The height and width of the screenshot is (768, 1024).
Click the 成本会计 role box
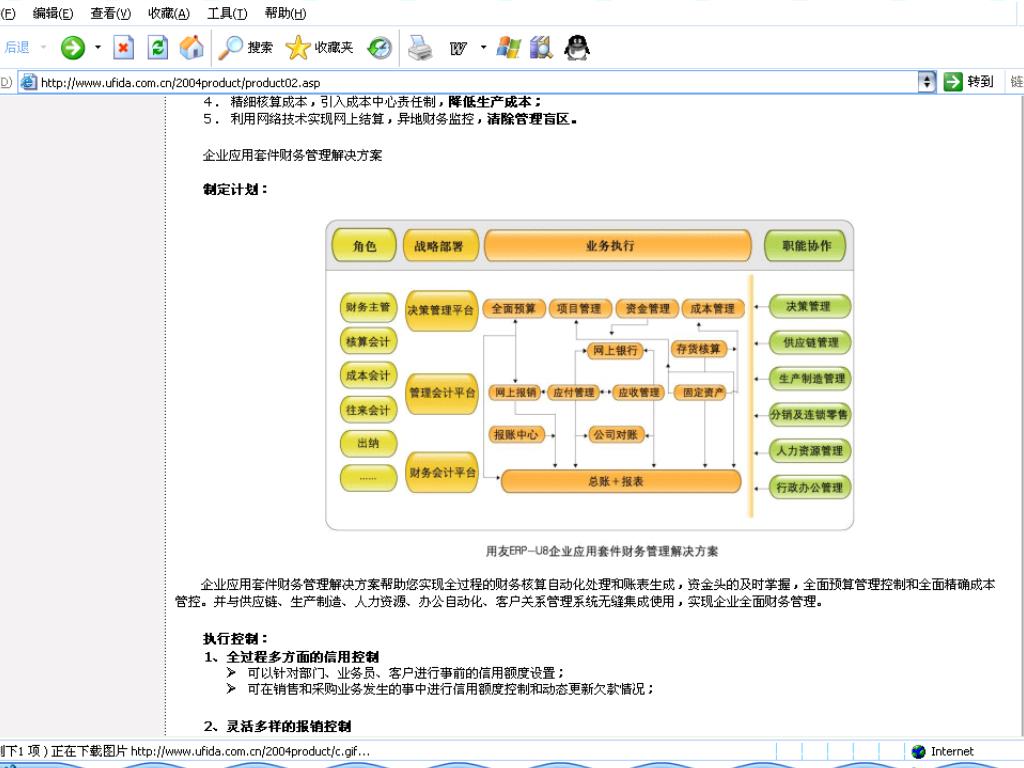click(x=368, y=376)
